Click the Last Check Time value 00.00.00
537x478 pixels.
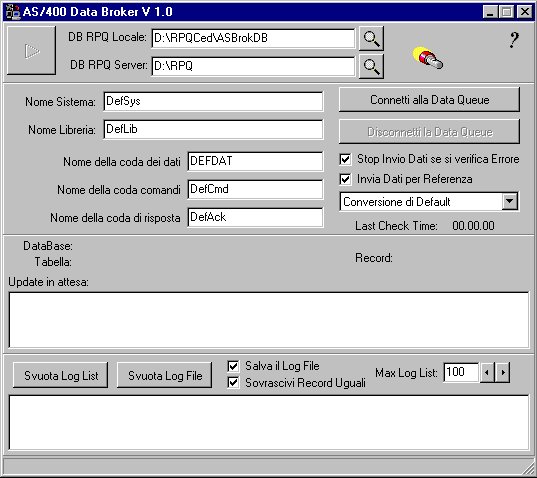point(473,226)
